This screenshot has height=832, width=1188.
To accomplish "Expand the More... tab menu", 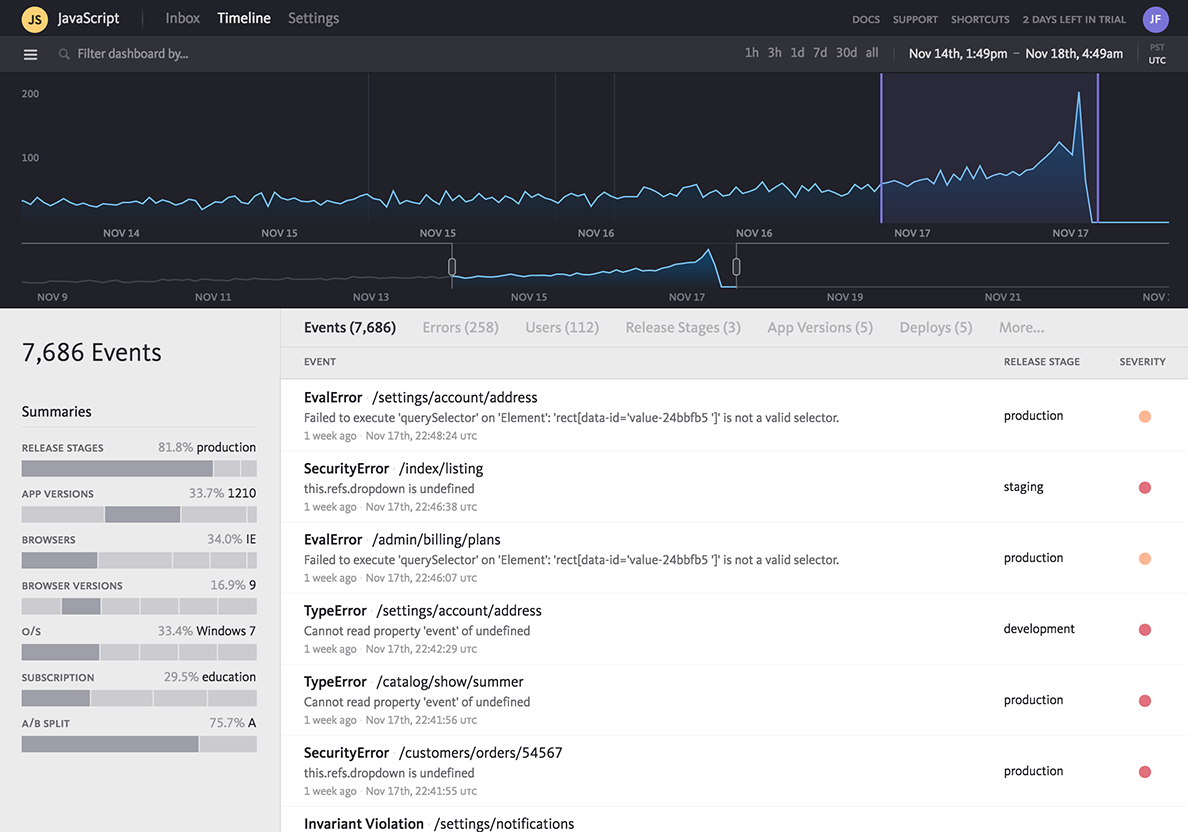I will [x=1021, y=327].
